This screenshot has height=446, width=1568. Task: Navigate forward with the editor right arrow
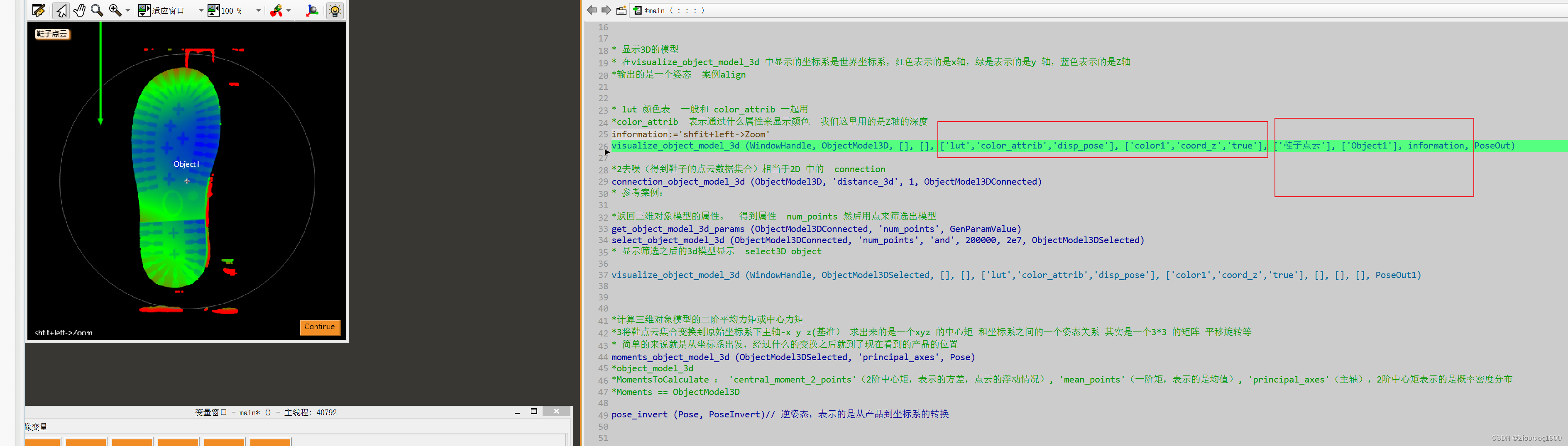(606, 10)
